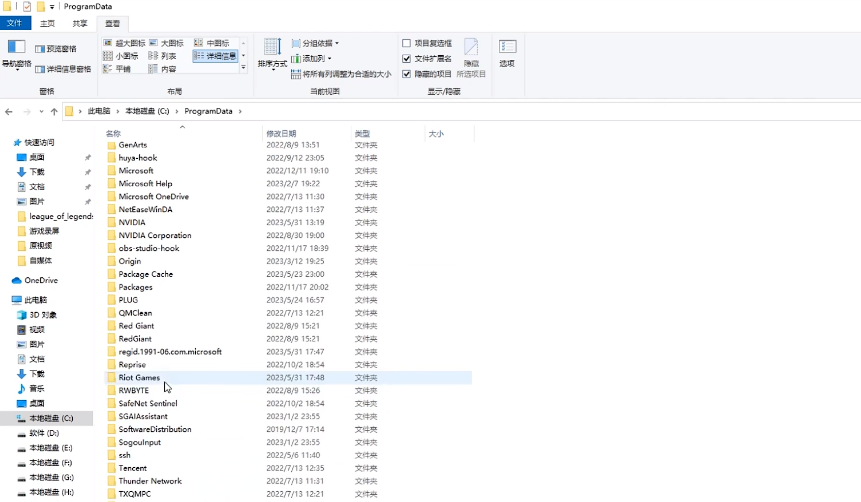Open pinned Downloads (下载) in quick access
The image size is (861, 502).
tap(31, 172)
